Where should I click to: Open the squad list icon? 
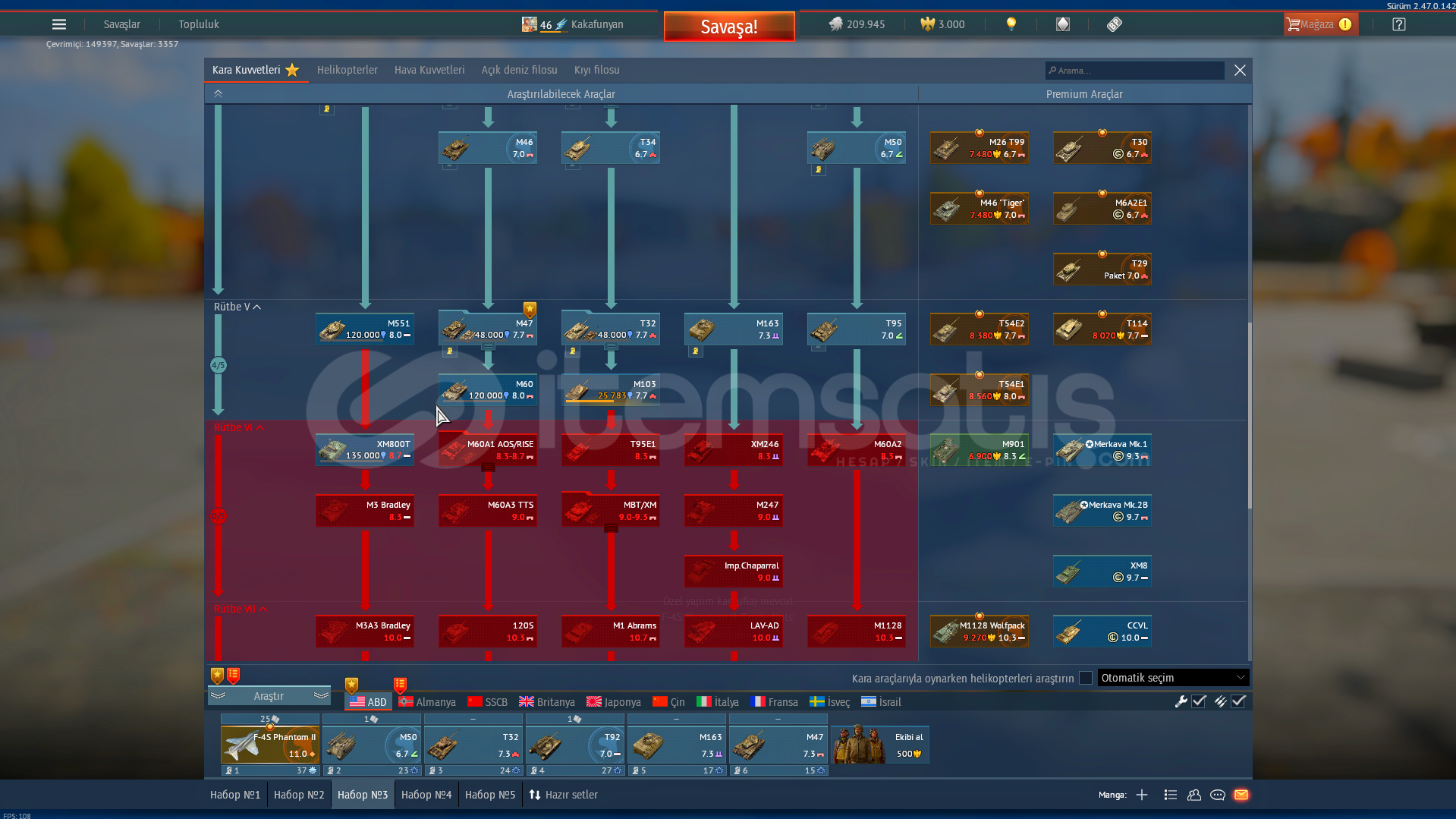coord(1170,795)
